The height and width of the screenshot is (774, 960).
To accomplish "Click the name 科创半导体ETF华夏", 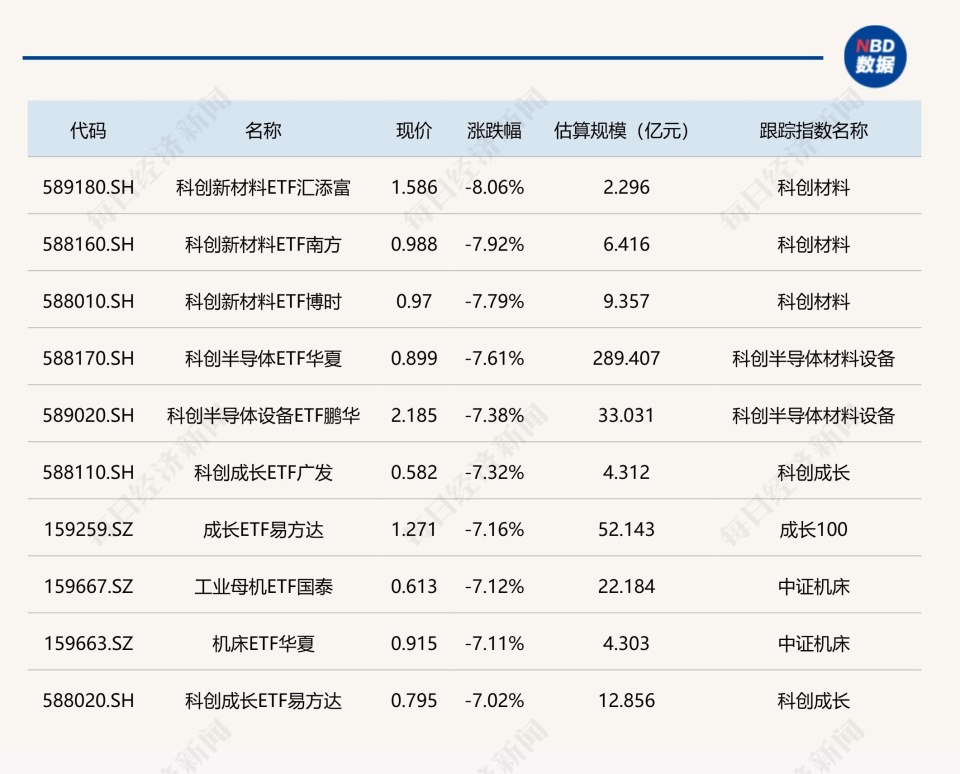I will (263, 358).
